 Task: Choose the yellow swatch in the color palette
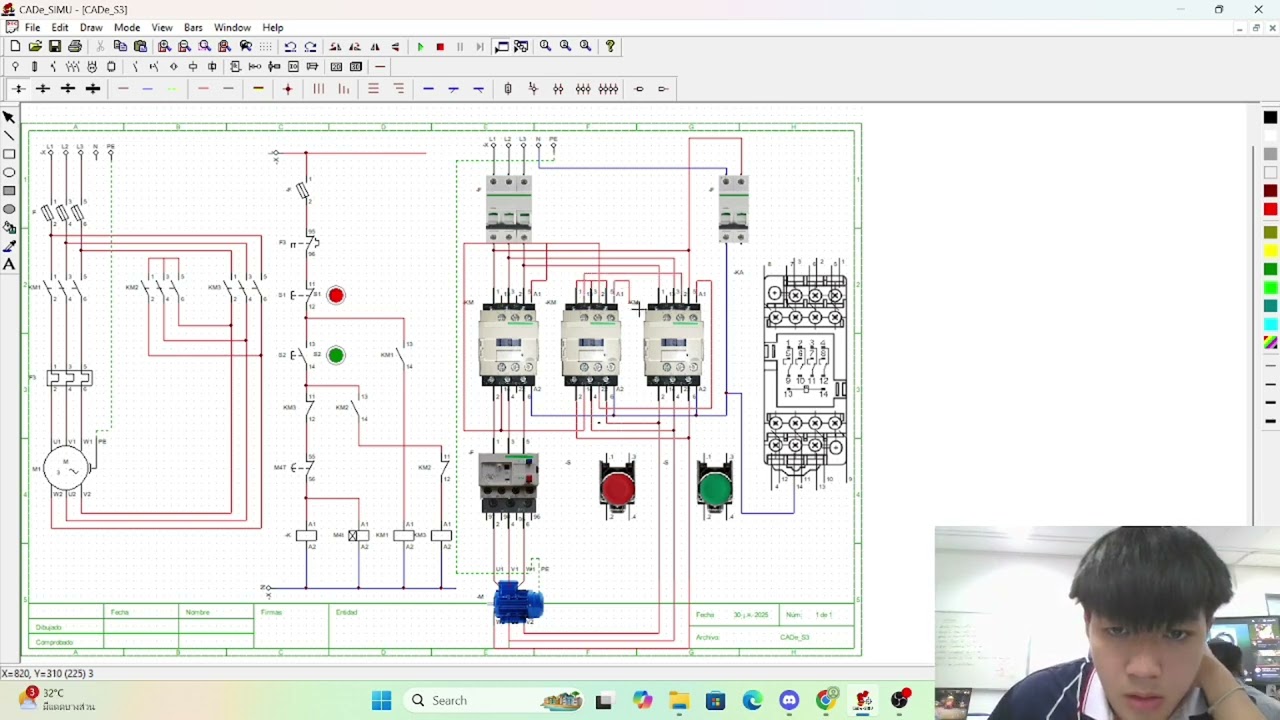tap(1270, 251)
